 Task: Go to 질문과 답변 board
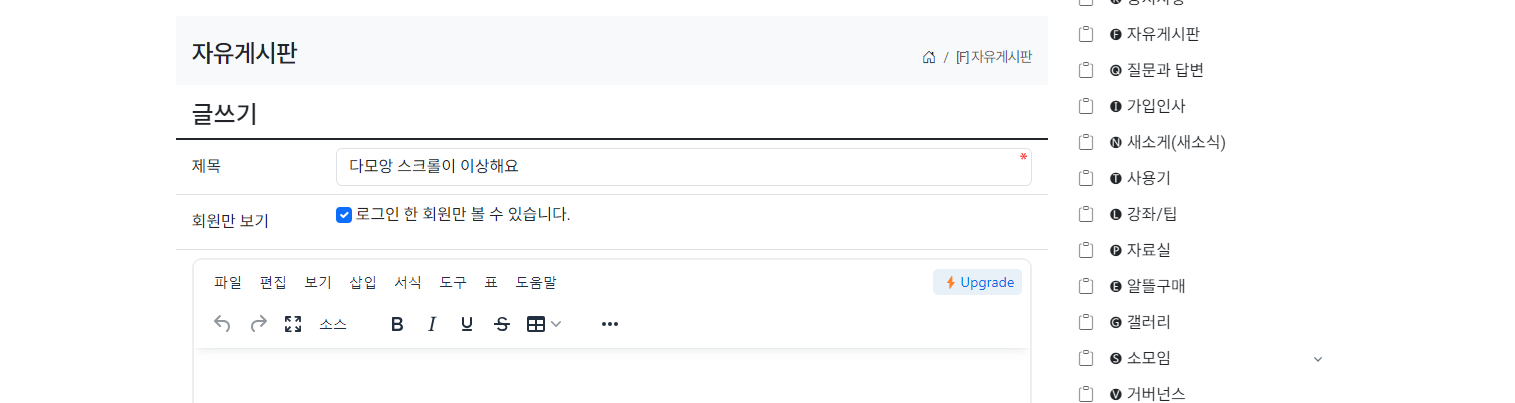tap(1165, 70)
